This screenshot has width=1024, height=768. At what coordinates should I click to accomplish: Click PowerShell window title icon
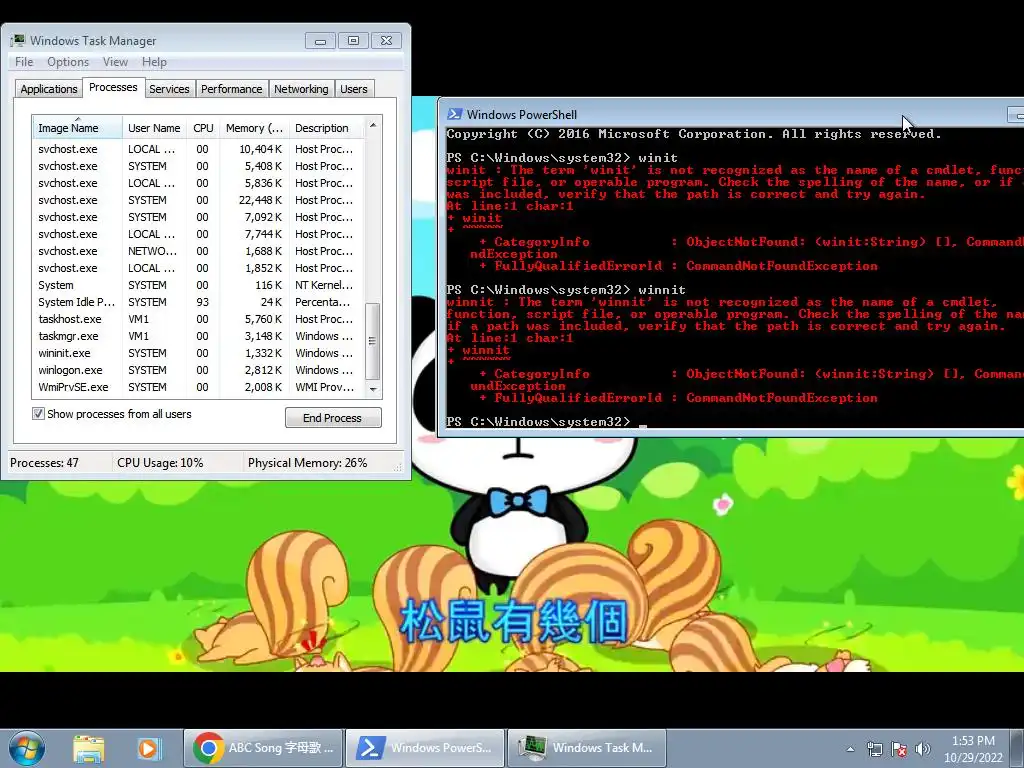coord(455,114)
